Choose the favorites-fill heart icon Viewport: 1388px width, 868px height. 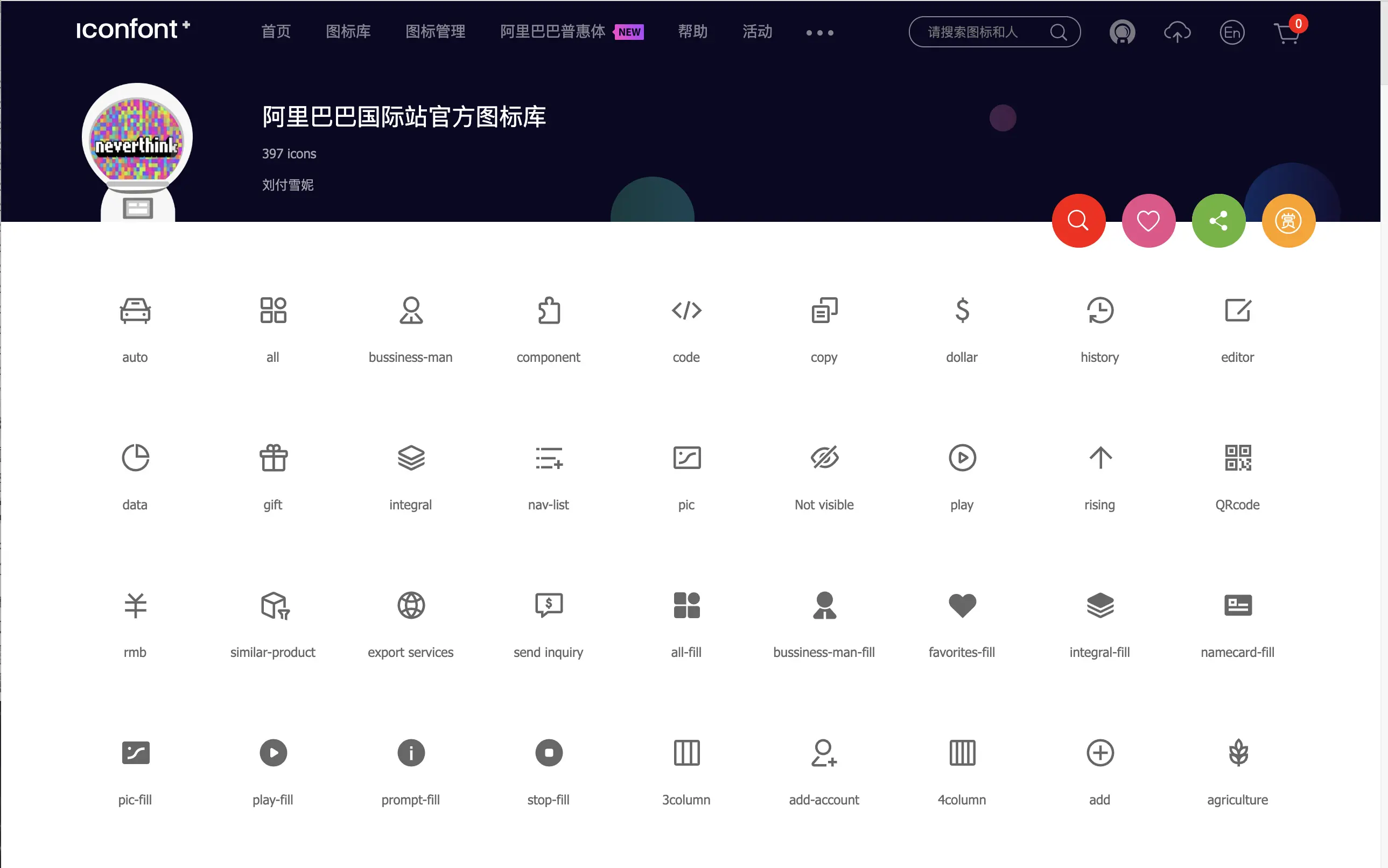coord(962,605)
